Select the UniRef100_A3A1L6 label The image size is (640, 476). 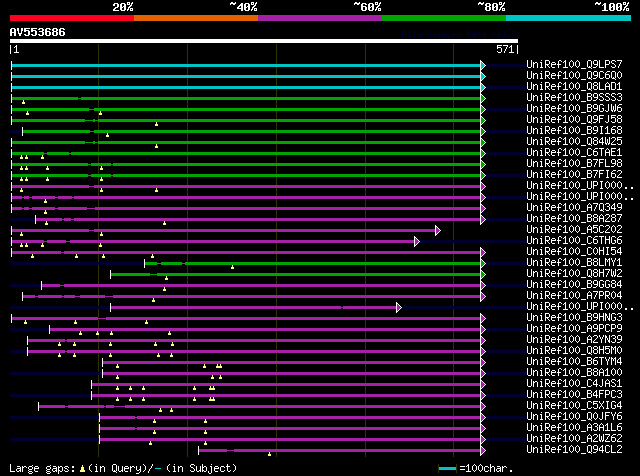574,428
